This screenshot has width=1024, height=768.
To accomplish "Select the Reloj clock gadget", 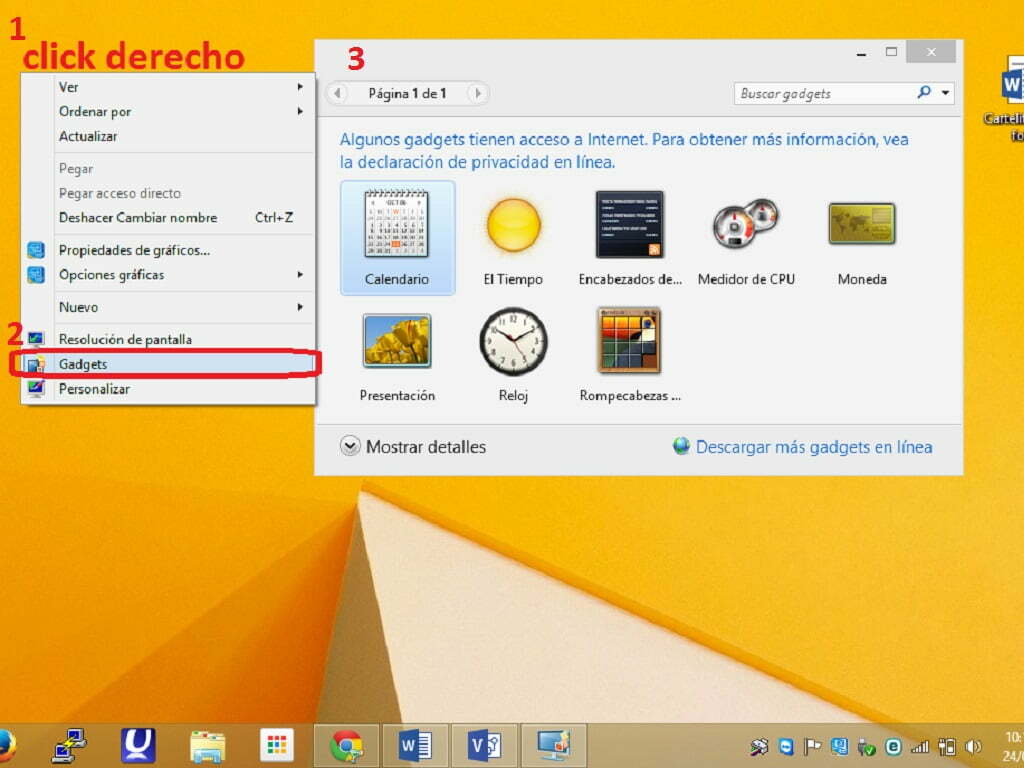I will [x=513, y=341].
